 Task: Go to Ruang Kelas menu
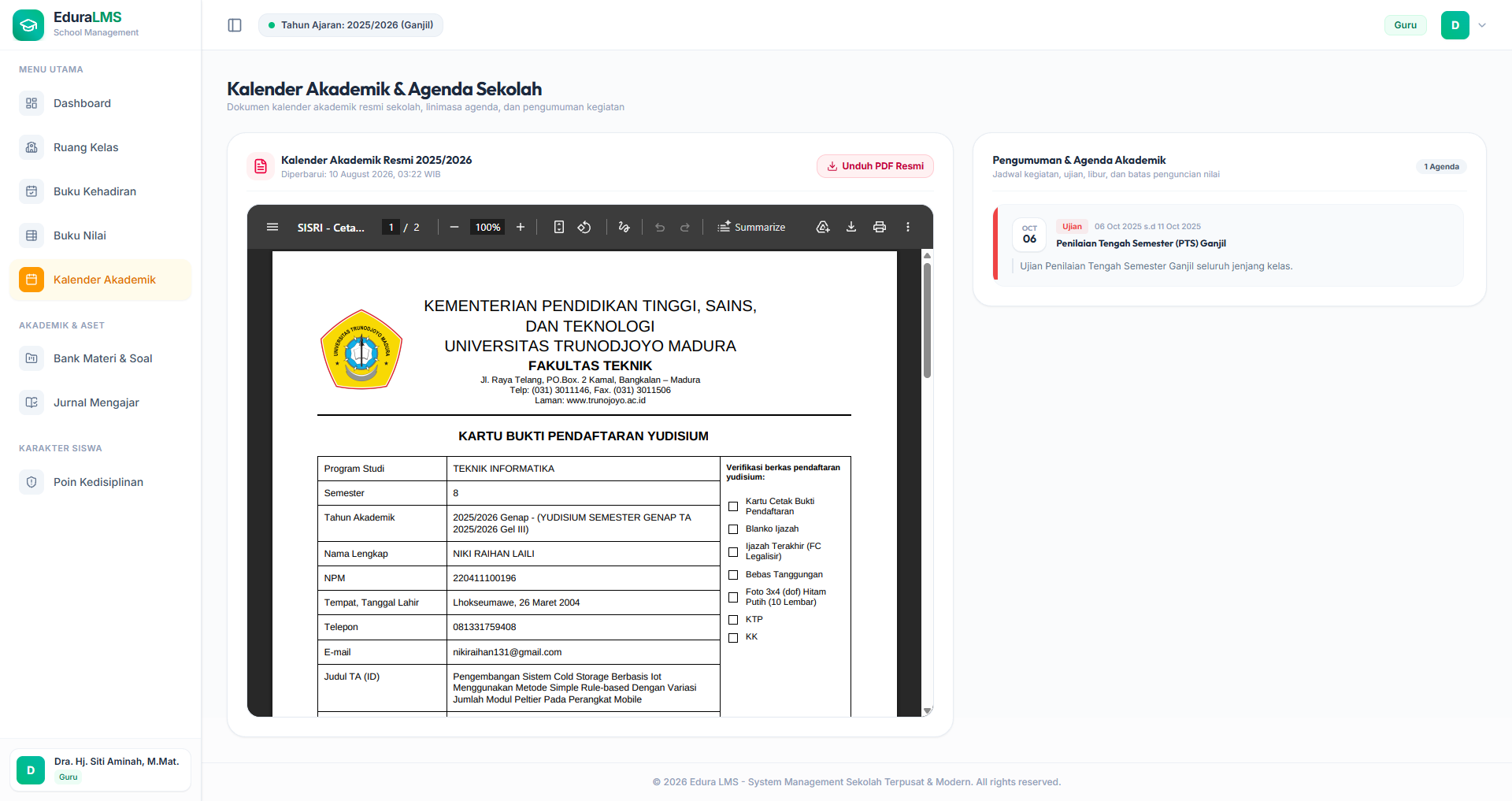[x=101, y=147]
